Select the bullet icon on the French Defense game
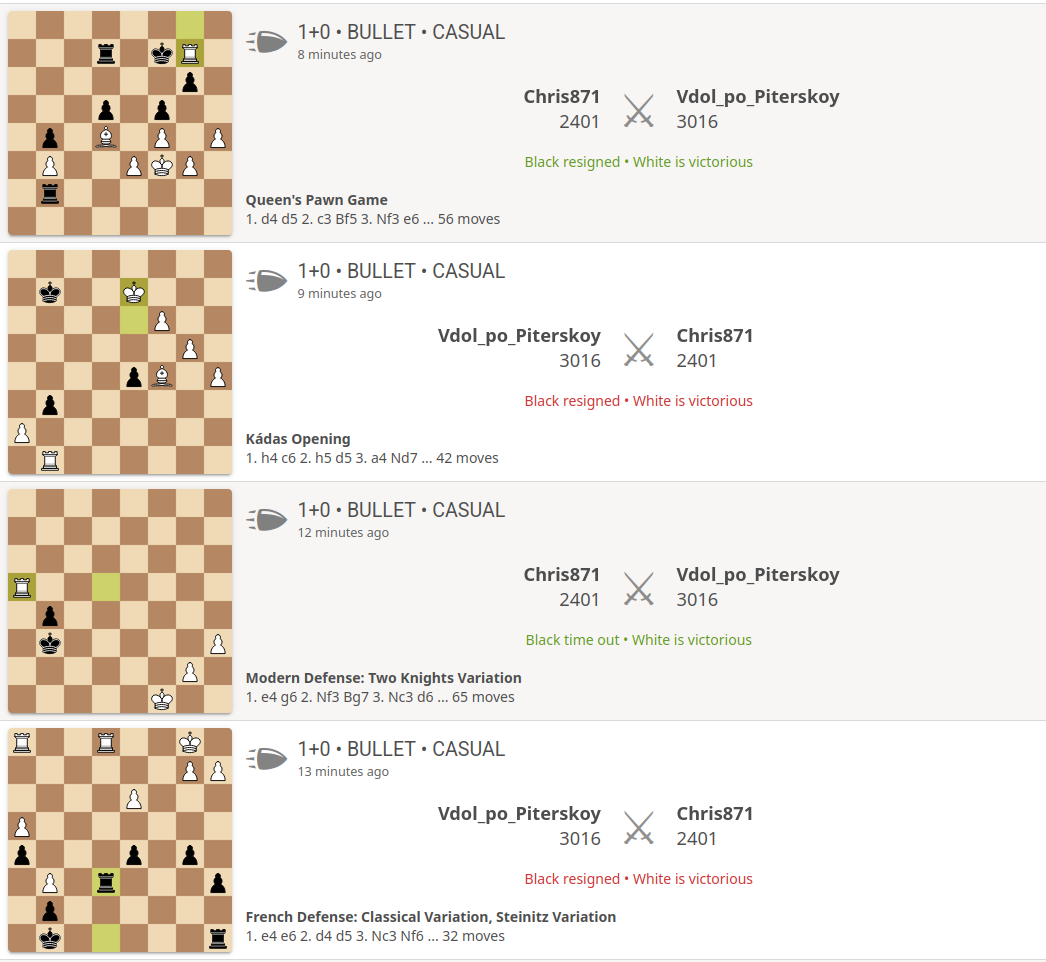 pyautogui.click(x=266, y=758)
